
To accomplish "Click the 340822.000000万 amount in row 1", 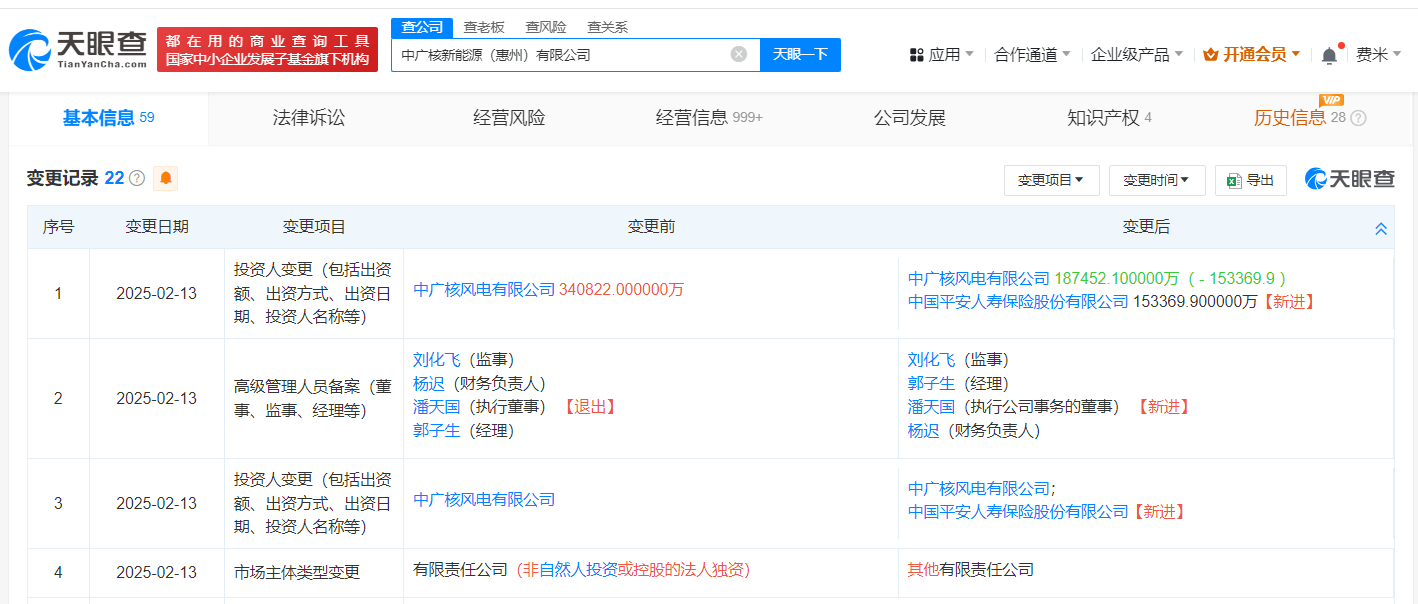I will pos(621,290).
